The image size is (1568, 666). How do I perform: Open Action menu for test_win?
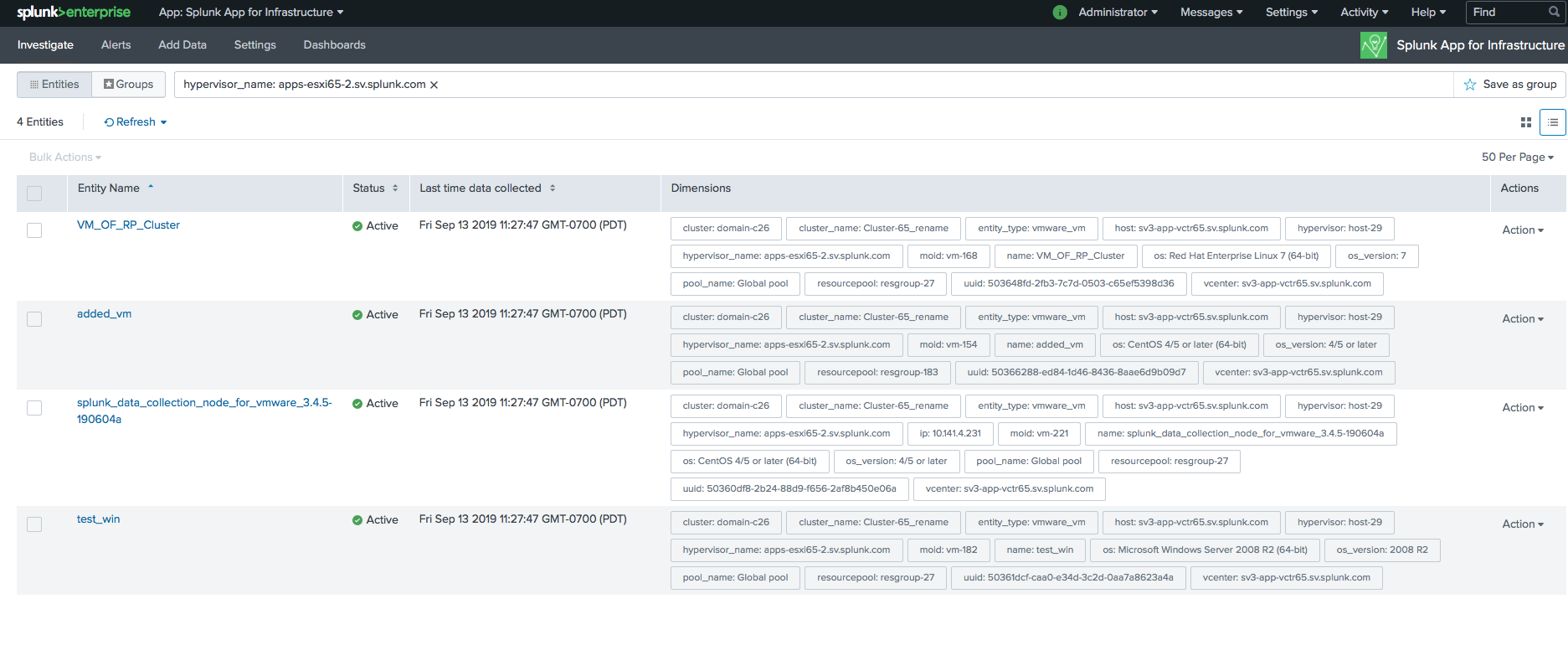pos(1523,524)
